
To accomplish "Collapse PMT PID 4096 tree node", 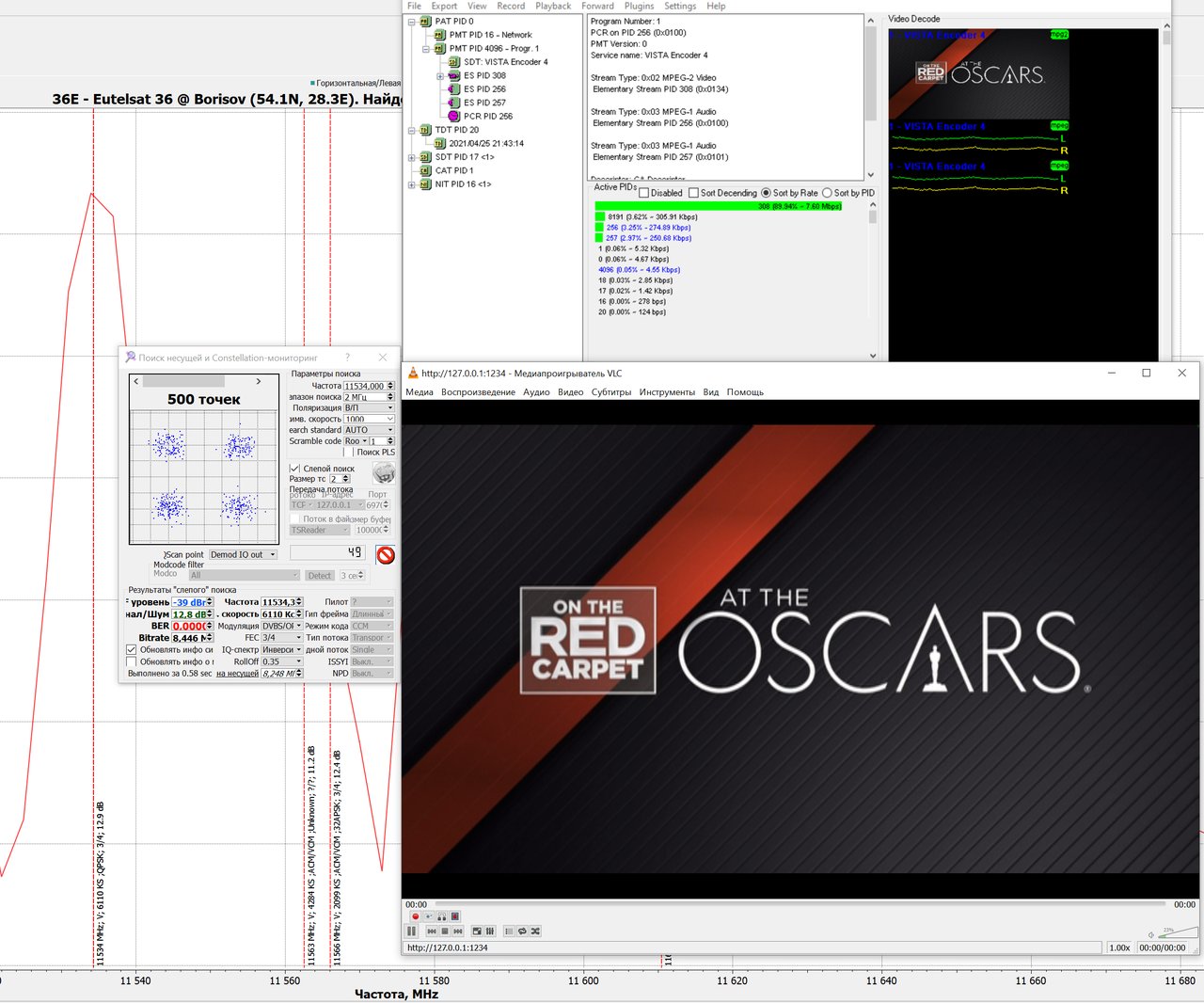I will tap(426, 48).
